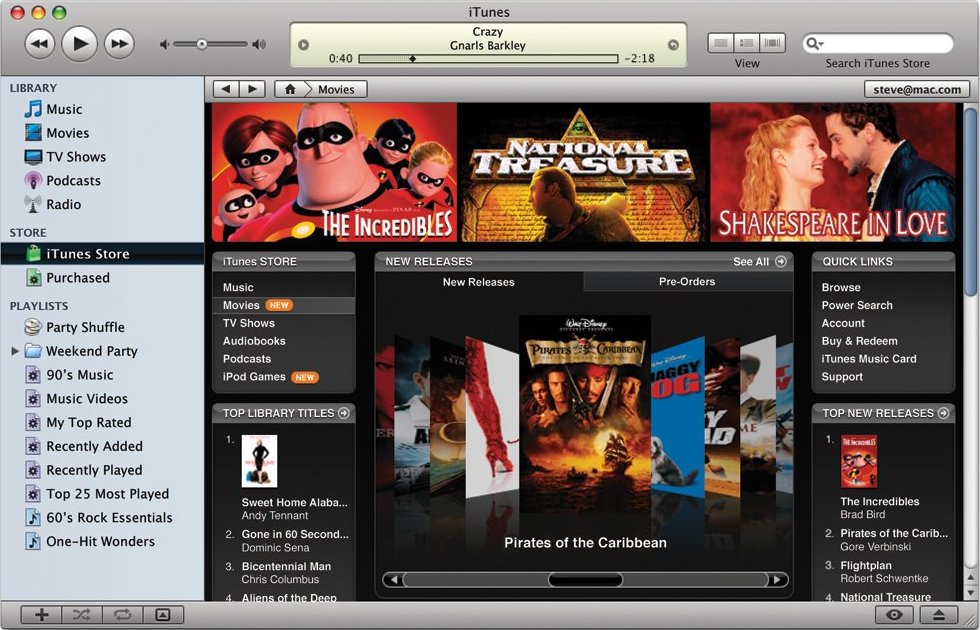Viewport: 980px width, 630px height.
Task: Go back in the store browser
Action: (x=226, y=89)
